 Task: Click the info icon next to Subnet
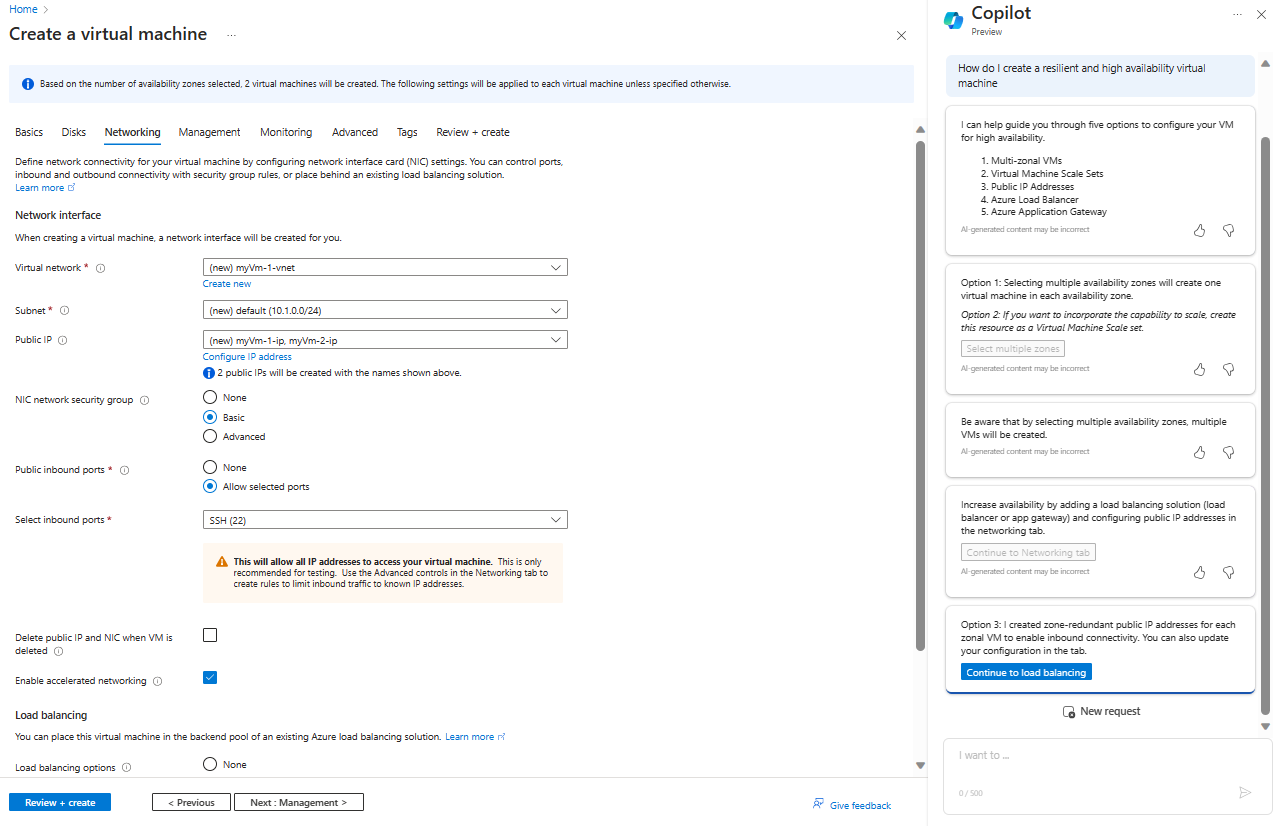point(65,311)
